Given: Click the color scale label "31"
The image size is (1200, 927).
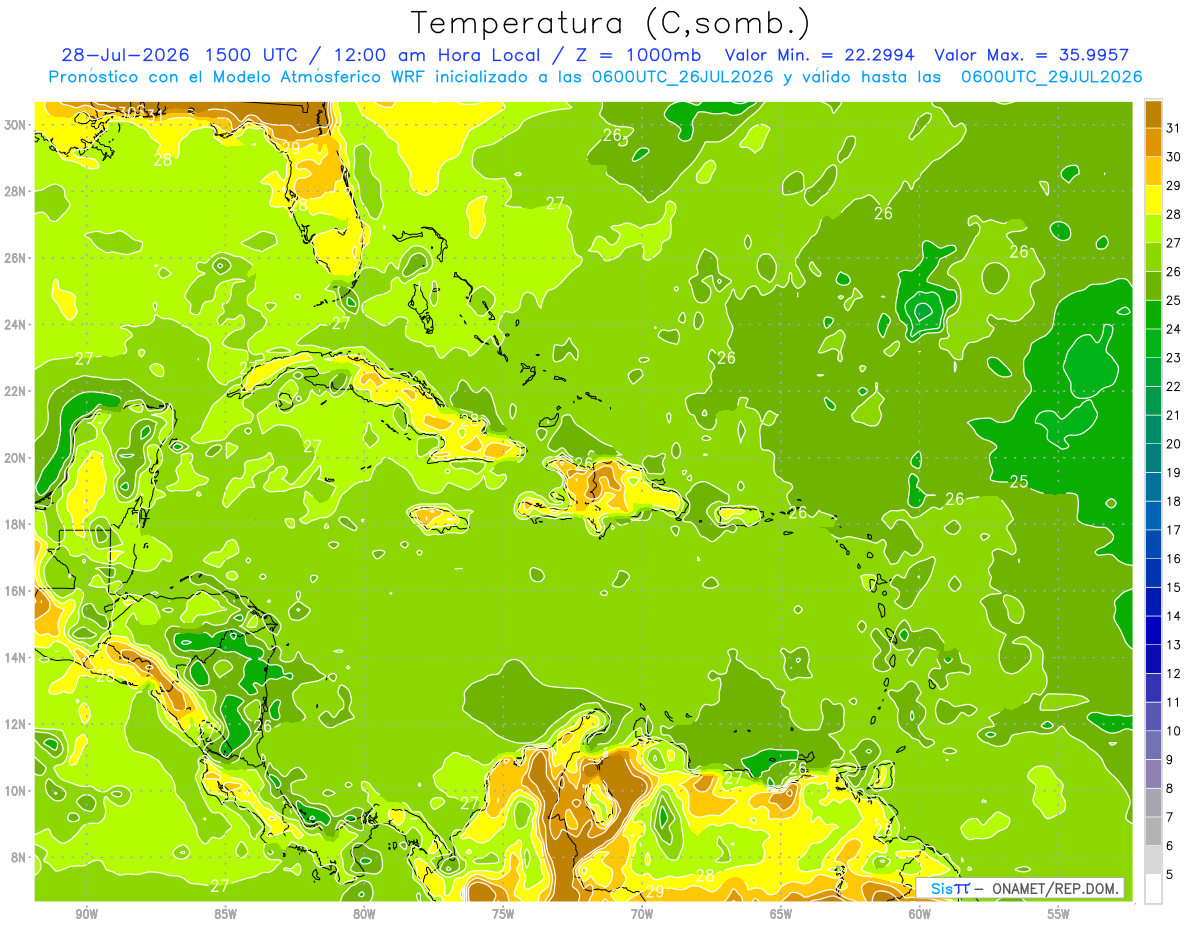Looking at the screenshot, I should pos(1174,128).
